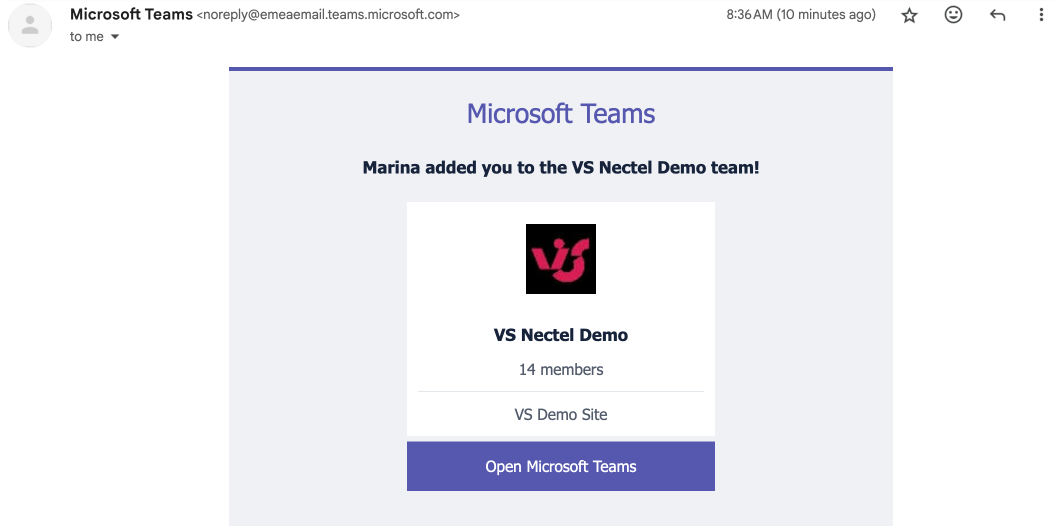Click the red VS team logo image
This screenshot has height=526, width=1060.
click(x=560, y=259)
